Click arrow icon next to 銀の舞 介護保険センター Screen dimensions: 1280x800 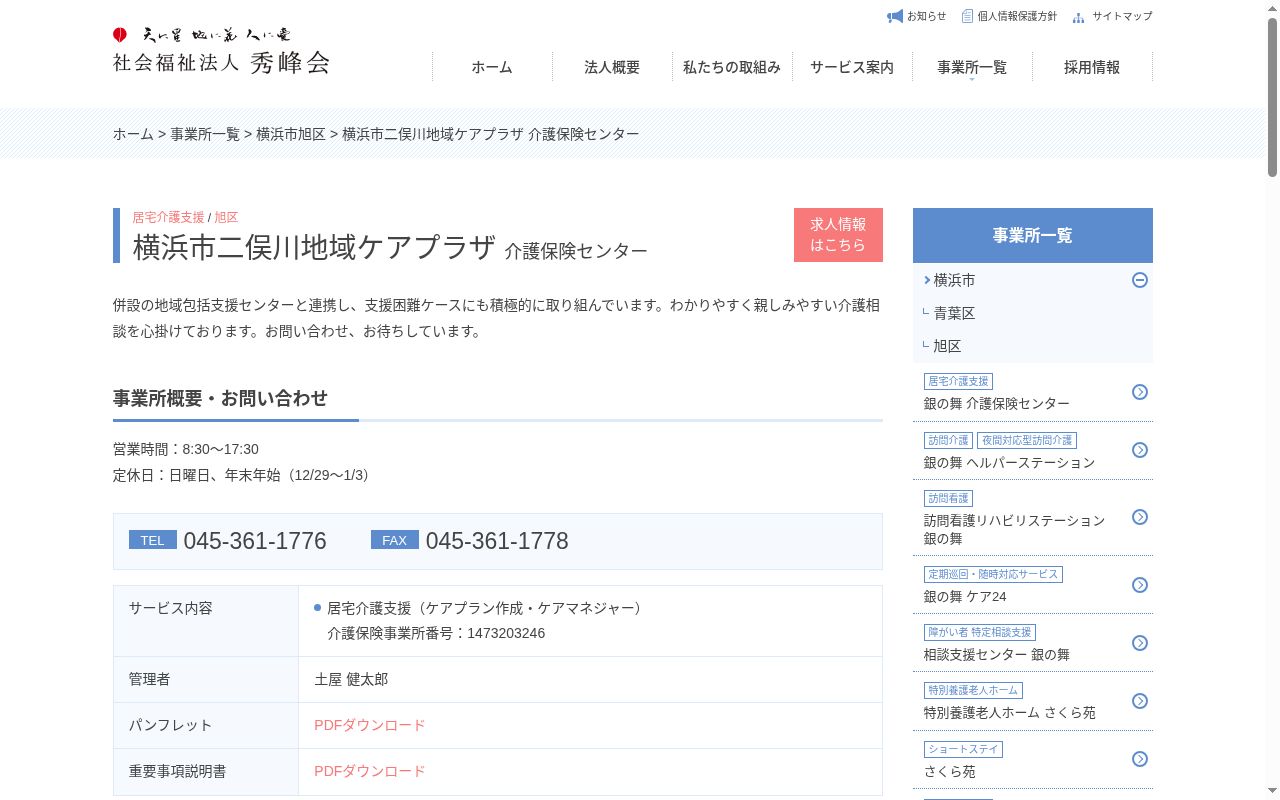1140,392
